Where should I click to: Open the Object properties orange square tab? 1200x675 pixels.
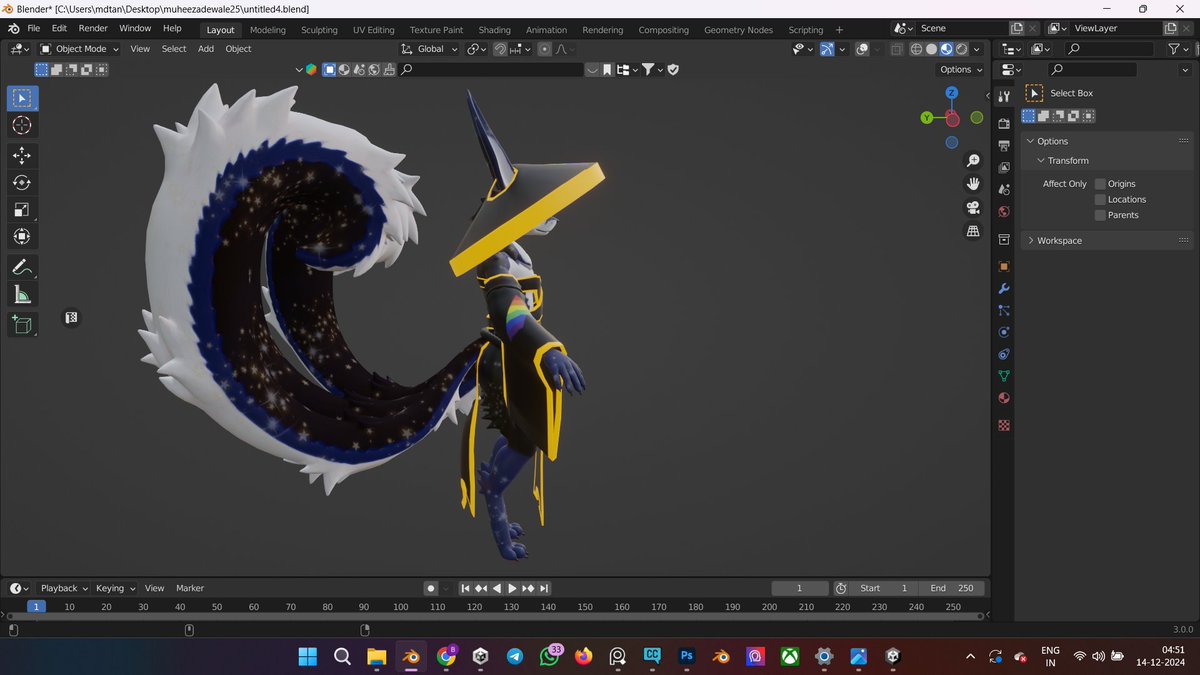coord(1004,266)
